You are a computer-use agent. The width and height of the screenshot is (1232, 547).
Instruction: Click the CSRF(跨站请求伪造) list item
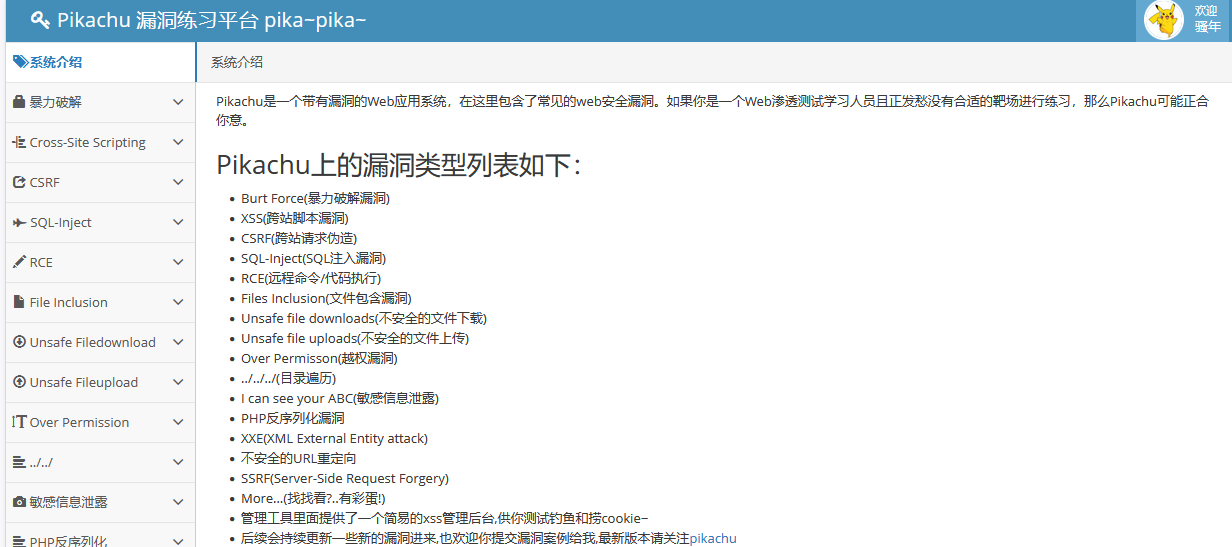(x=299, y=238)
